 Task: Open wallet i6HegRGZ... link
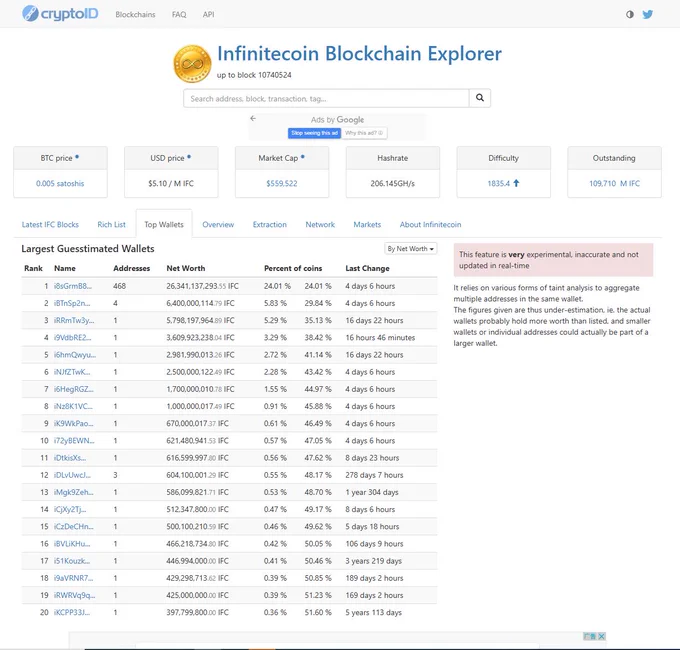point(74,389)
